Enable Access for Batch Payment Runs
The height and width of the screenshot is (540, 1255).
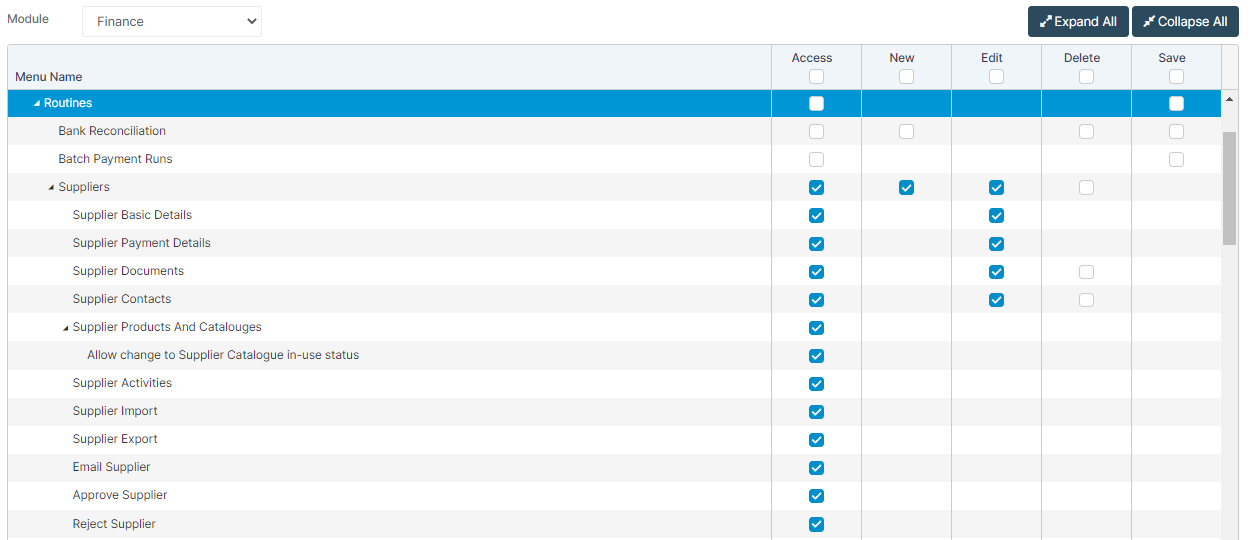pyautogui.click(x=817, y=159)
